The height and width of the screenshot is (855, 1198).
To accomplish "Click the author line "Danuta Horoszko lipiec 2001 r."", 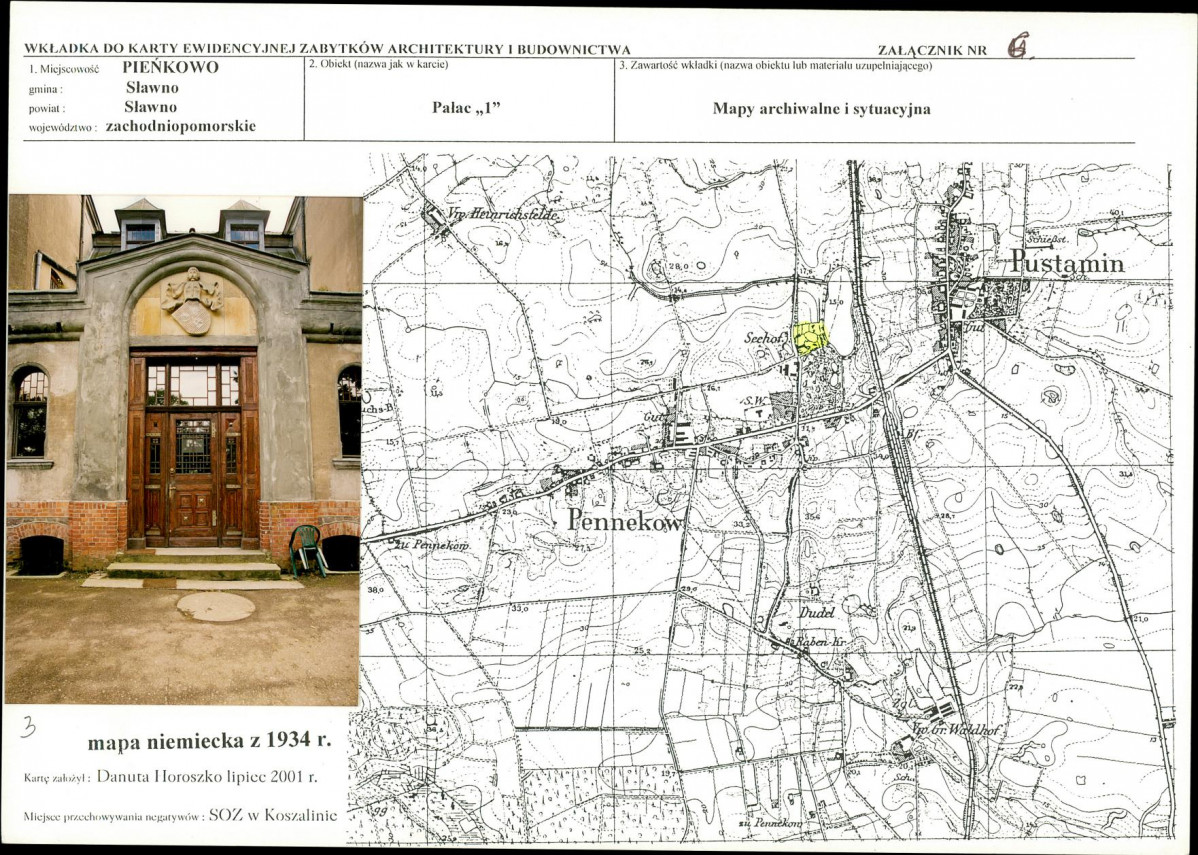I will tap(207, 776).
